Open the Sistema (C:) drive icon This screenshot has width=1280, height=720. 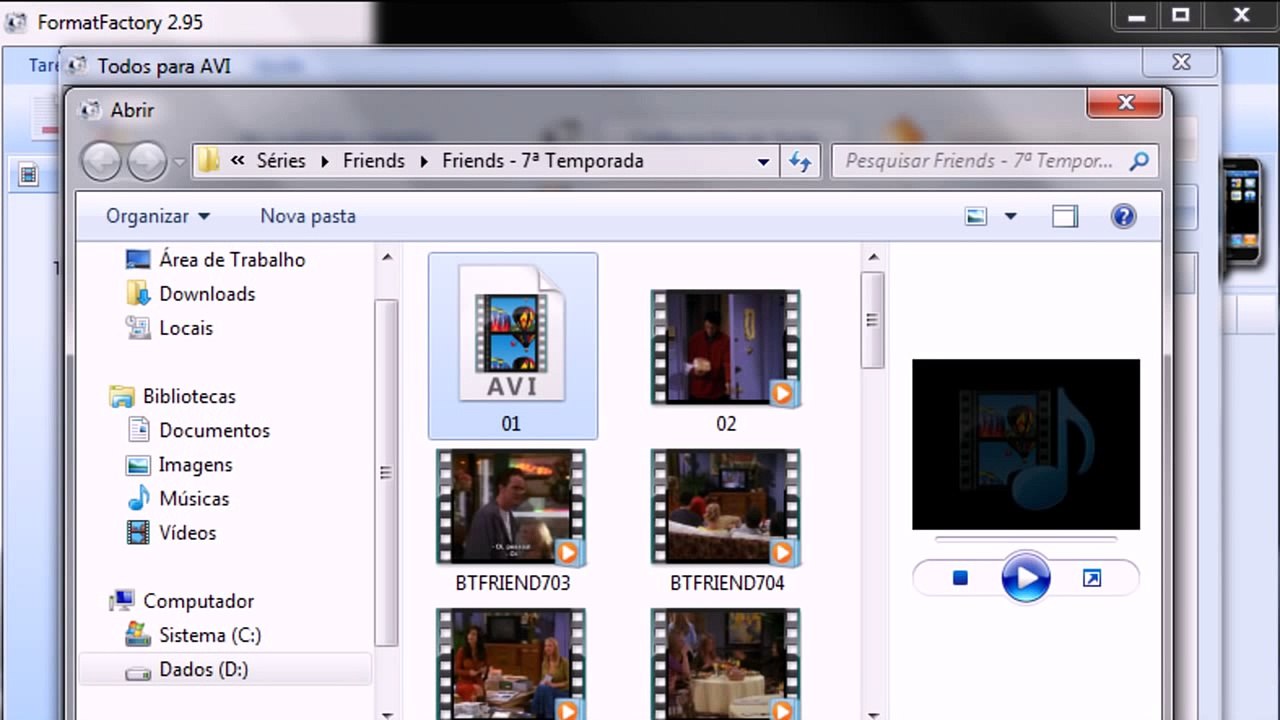pos(138,635)
